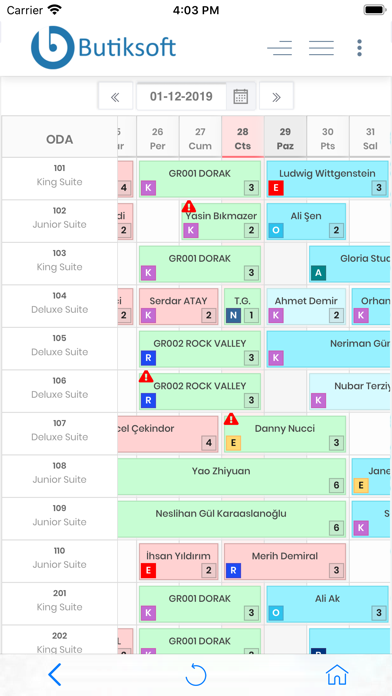Open the calendar date picker icon
The width and height of the screenshot is (392, 696).
coord(241,96)
